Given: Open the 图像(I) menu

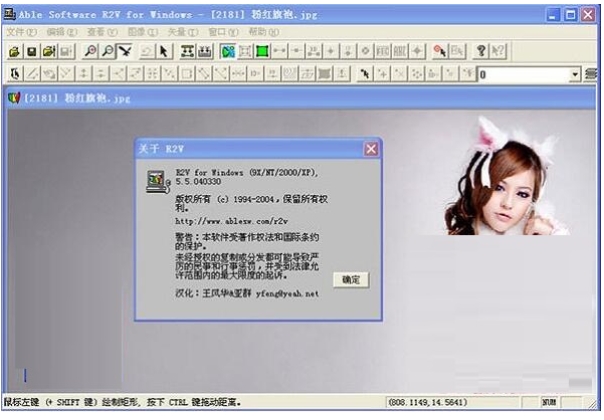Looking at the screenshot, I should (143, 32).
